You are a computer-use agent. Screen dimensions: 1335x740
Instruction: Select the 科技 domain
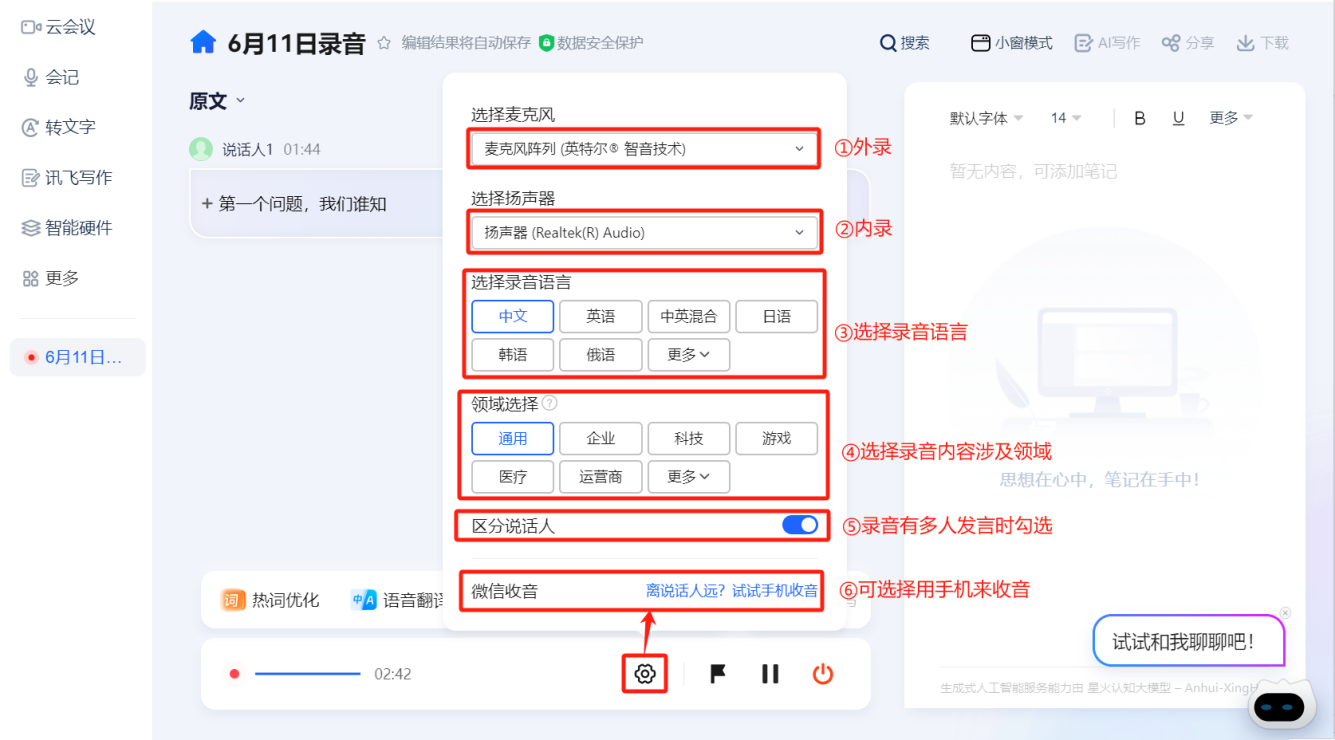(689, 438)
